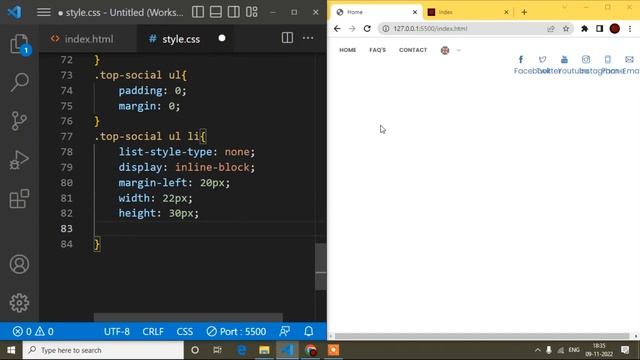The height and width of the screenshot is (360, 640).
Task: Open the Instagram social icon
Action: point(586,60)
